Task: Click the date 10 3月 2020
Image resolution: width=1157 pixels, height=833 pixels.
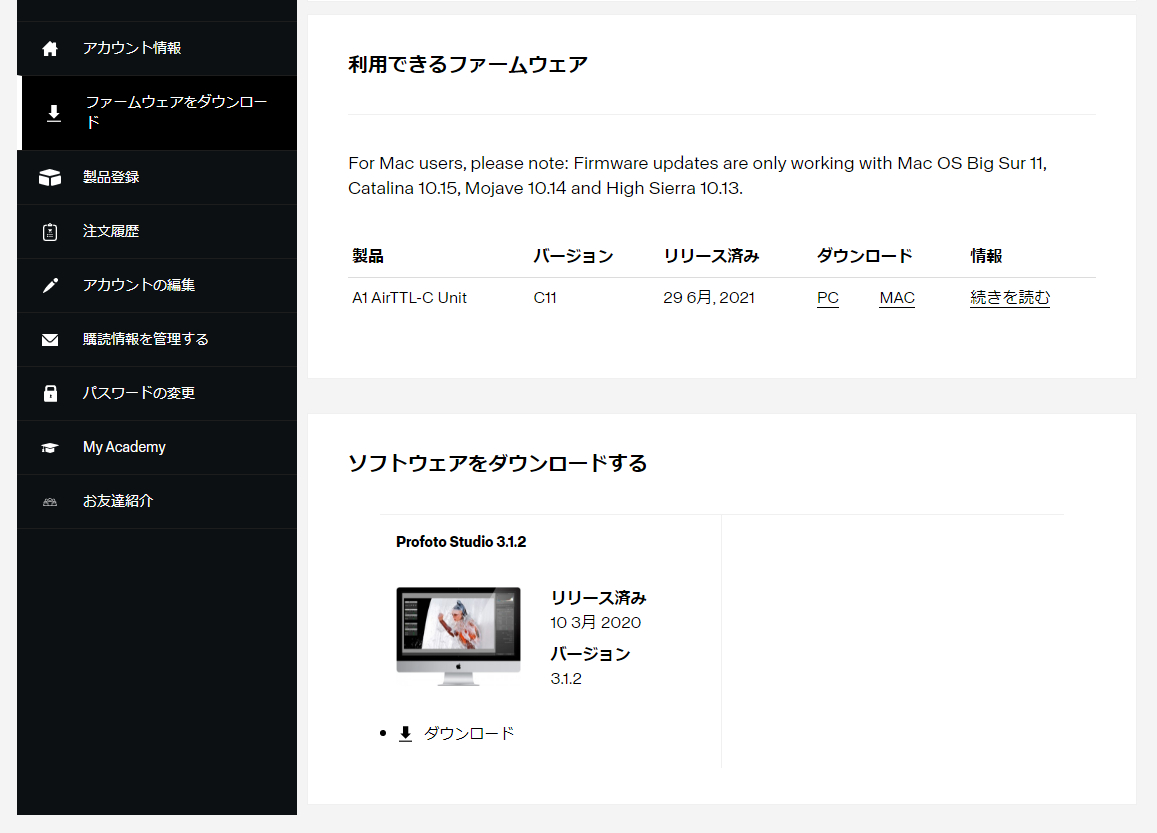Action: coord(595,623)
